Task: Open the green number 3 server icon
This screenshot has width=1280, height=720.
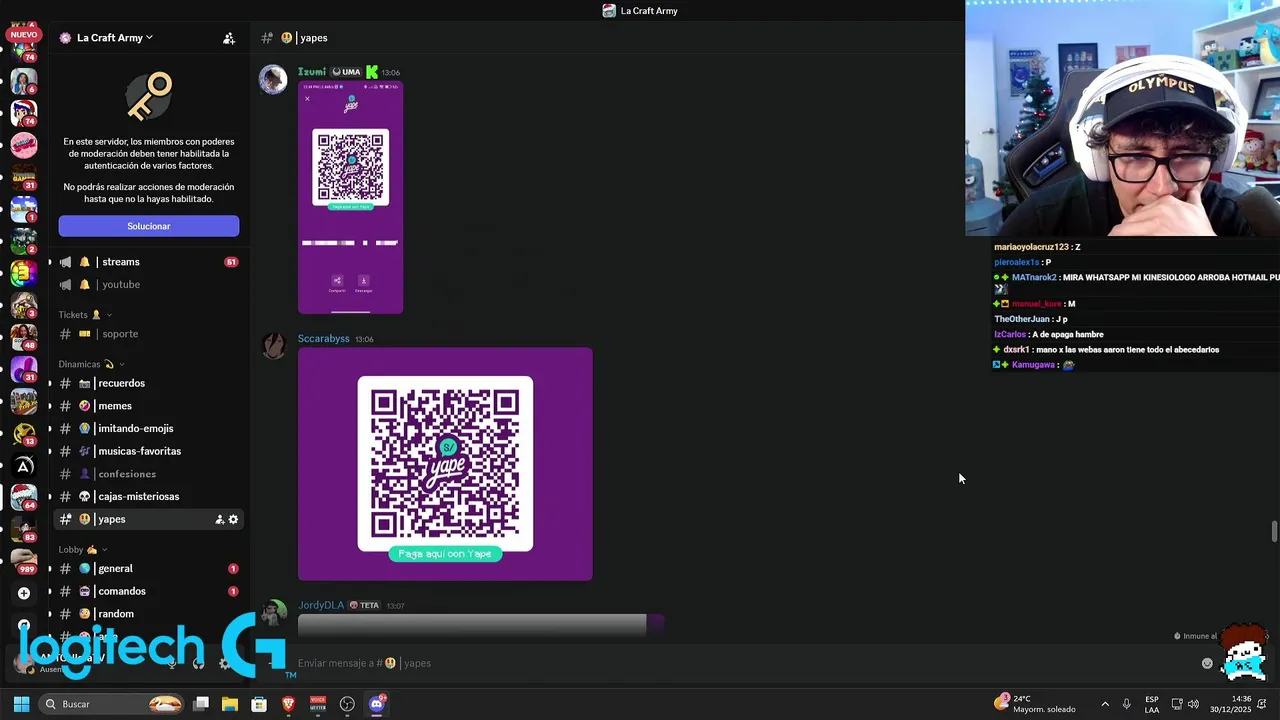Action: point(23,274)
